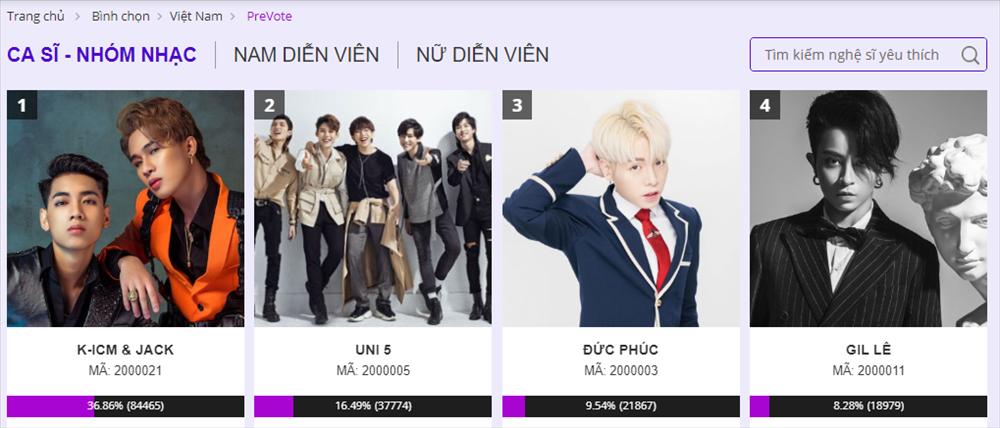Click the breadcrumb arrow after Trang chủ
The image size is (1000, 428).
[x=78, y=17]
